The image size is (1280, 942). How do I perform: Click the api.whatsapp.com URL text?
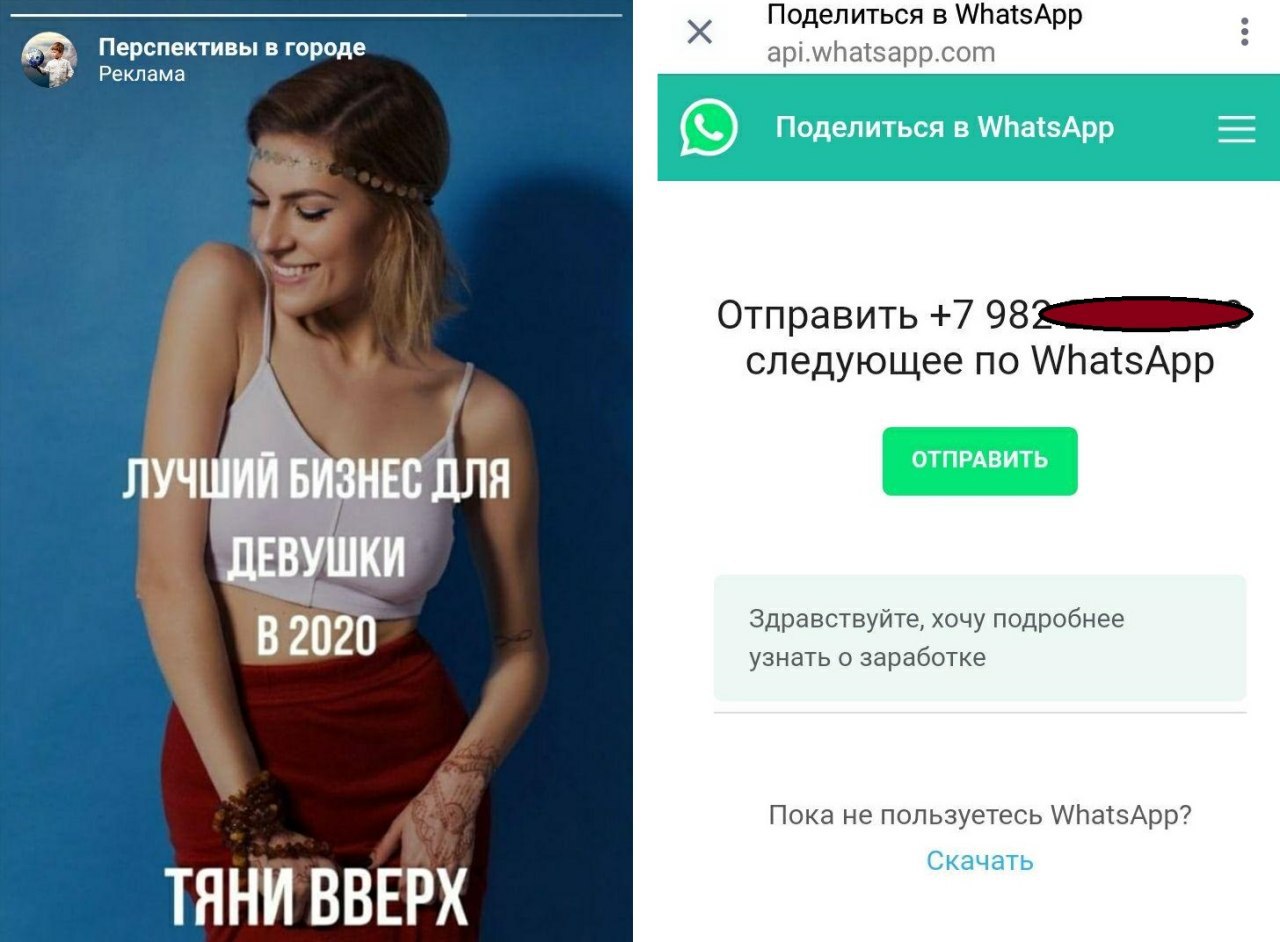(881, 52)
